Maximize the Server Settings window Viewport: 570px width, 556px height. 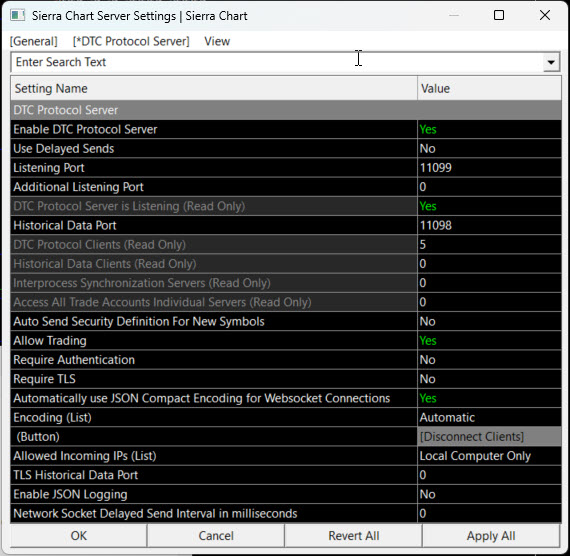(x=499, y=15)
